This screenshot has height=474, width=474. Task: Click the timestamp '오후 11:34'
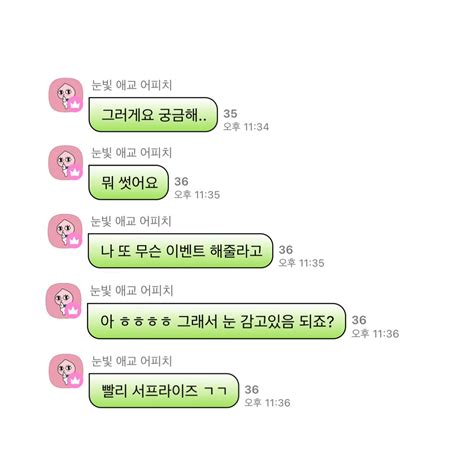[x=246, y=127]
